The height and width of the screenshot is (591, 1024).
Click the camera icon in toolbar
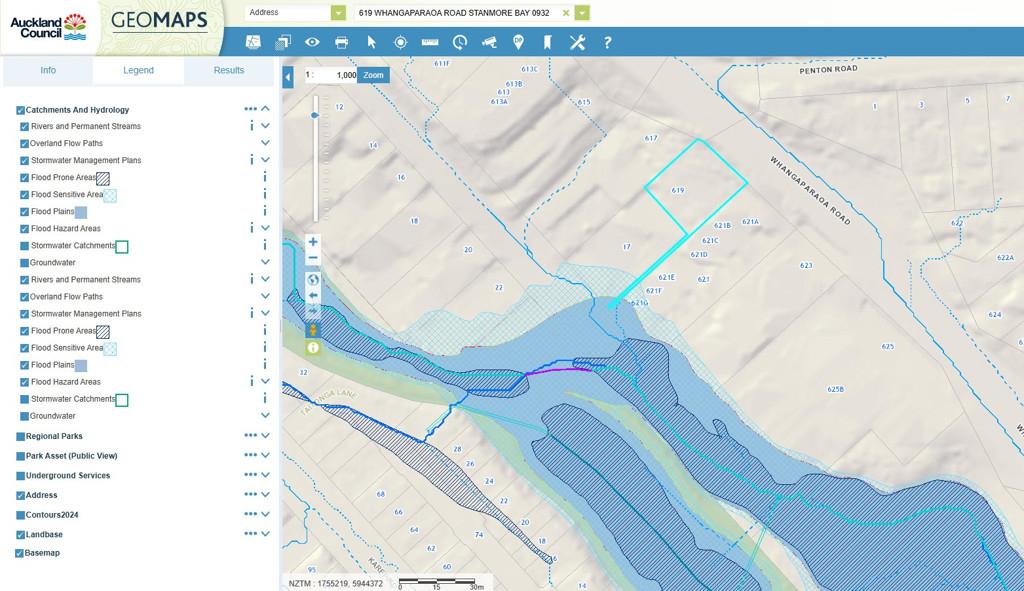(x=489, y=42)
